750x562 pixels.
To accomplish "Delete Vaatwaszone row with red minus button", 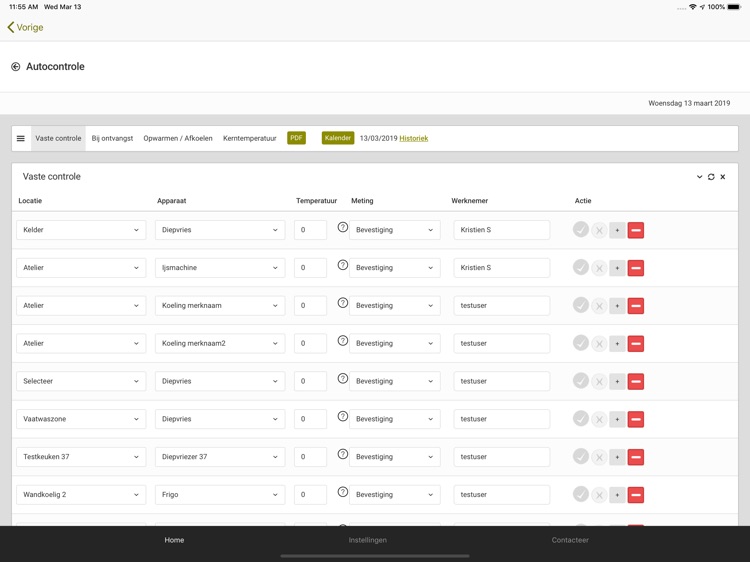I will (636, 419).
